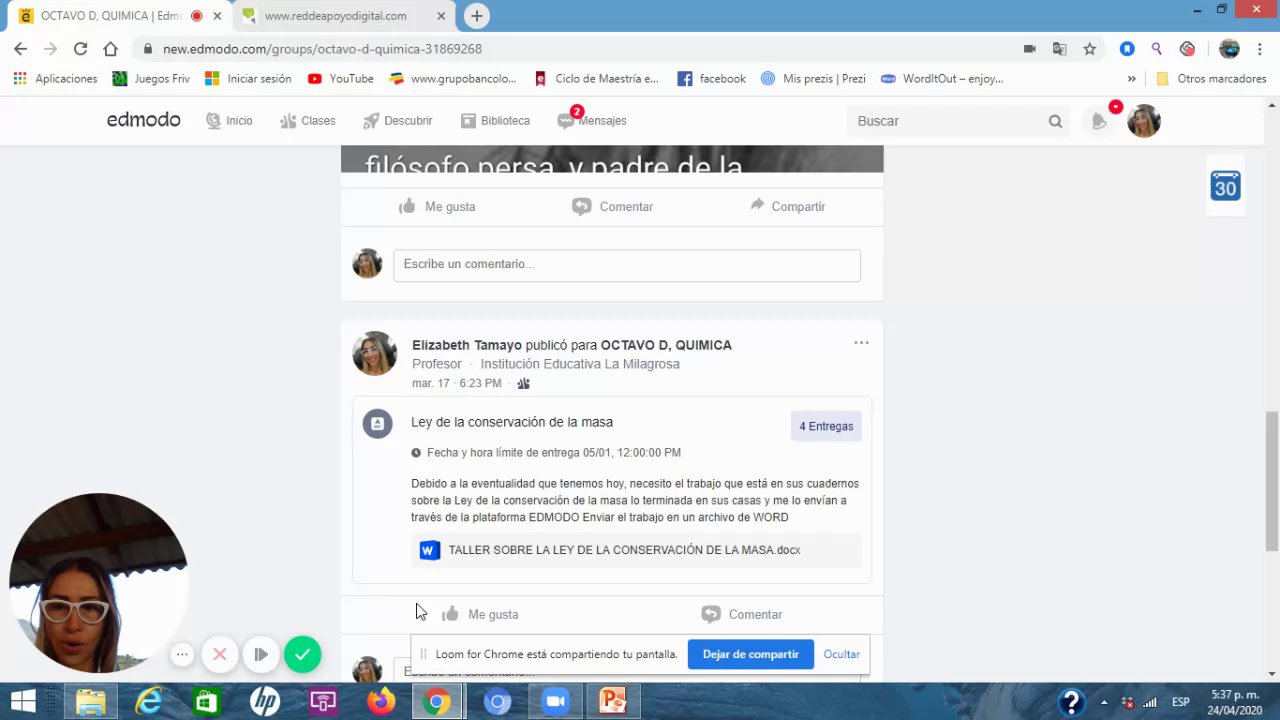The width and height of the screenshot is (1280, 720).
Task: Switch to the www.reddeapoyodigital.com tab
Action: tap(335, 16)
